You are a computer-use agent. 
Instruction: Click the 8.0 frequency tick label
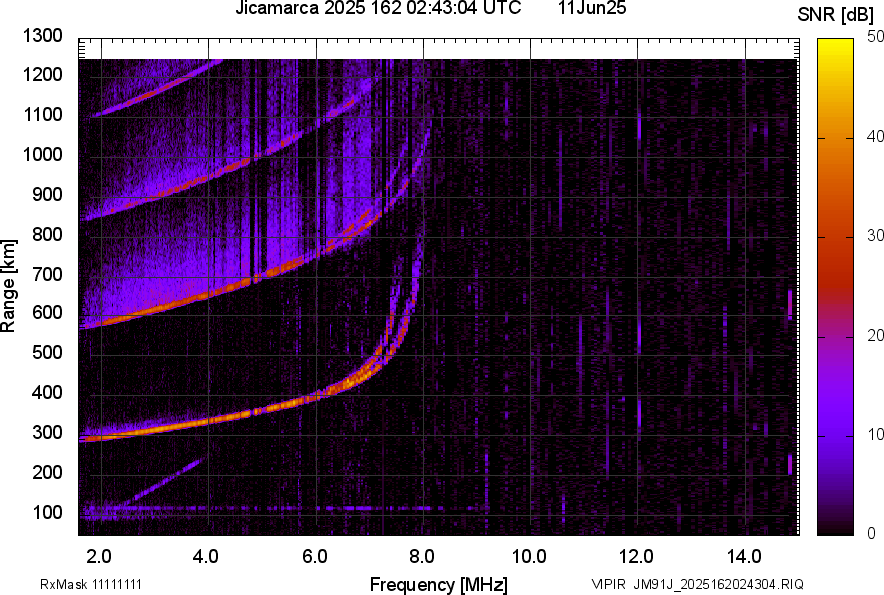[x=422, y=557]
